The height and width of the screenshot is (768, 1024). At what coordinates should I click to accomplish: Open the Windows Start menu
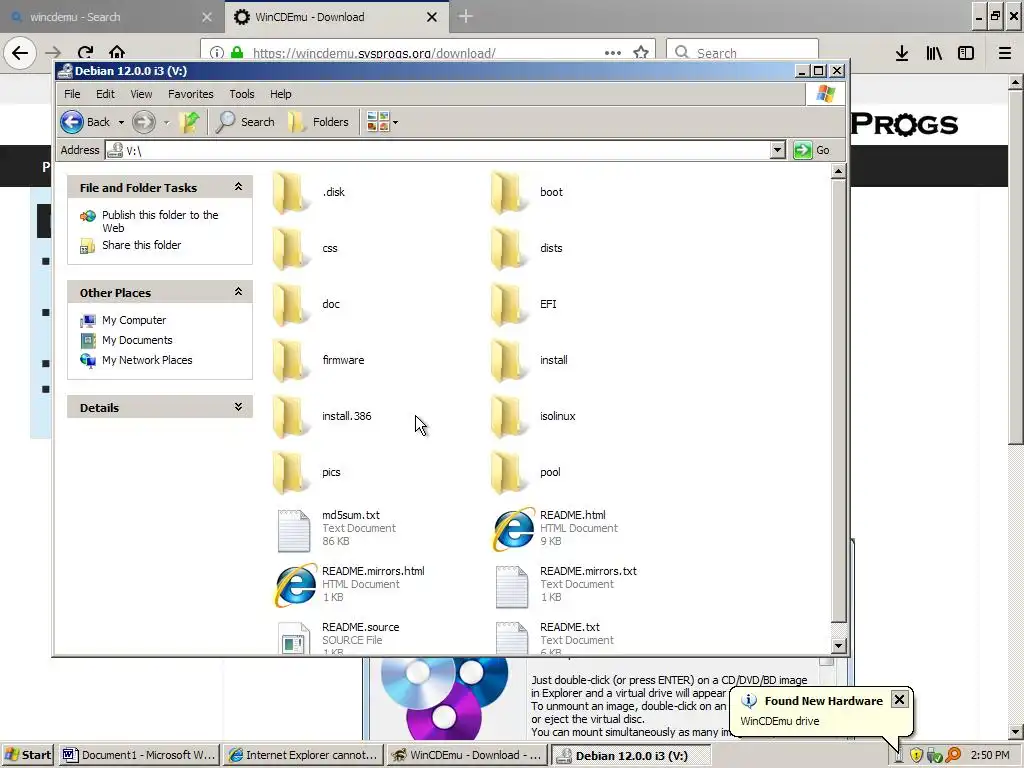coord(27,755)
